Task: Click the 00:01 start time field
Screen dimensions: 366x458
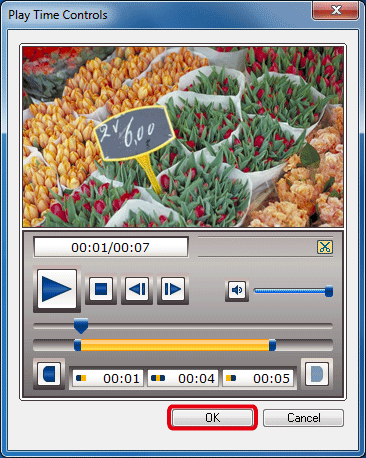Action: coord(108,378)
